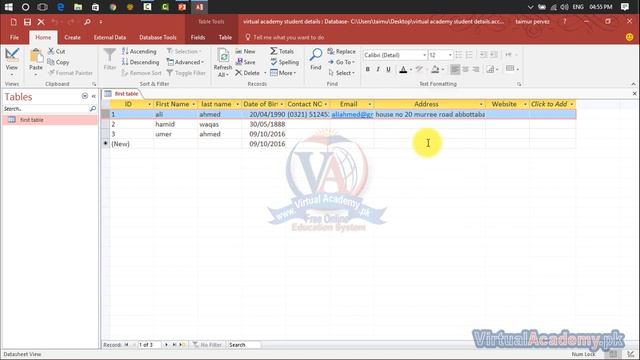
Task: Align text right
Action: (x=476, y=69)
